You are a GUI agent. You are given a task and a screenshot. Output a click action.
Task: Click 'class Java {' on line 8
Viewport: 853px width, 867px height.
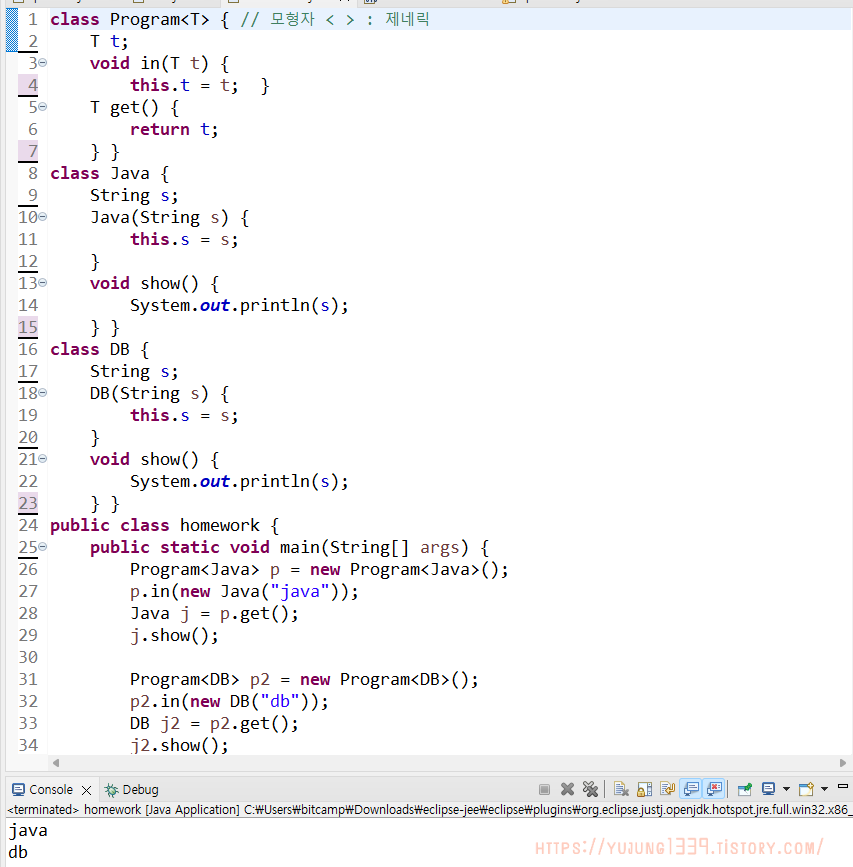109,174
